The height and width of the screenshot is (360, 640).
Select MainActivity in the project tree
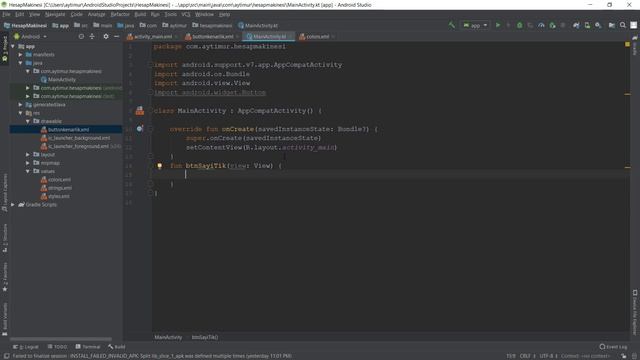point(62,80)
